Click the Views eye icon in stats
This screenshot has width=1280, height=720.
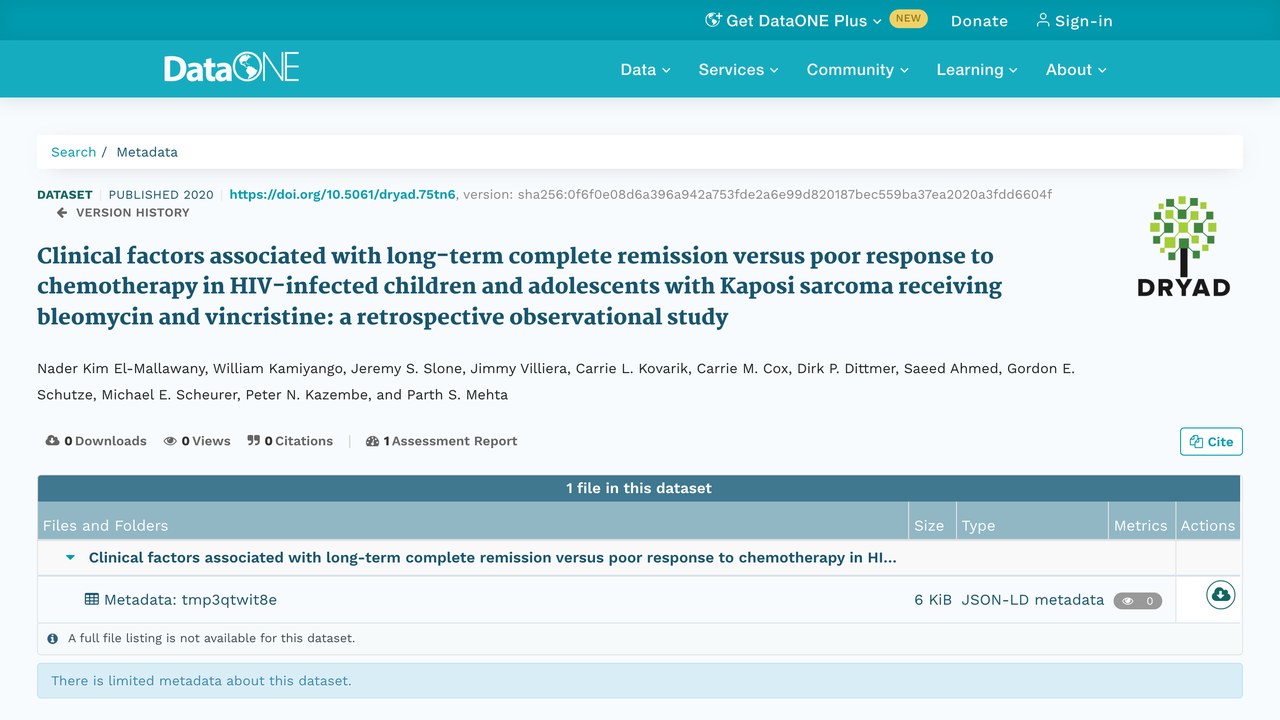[x=170, y=441]
